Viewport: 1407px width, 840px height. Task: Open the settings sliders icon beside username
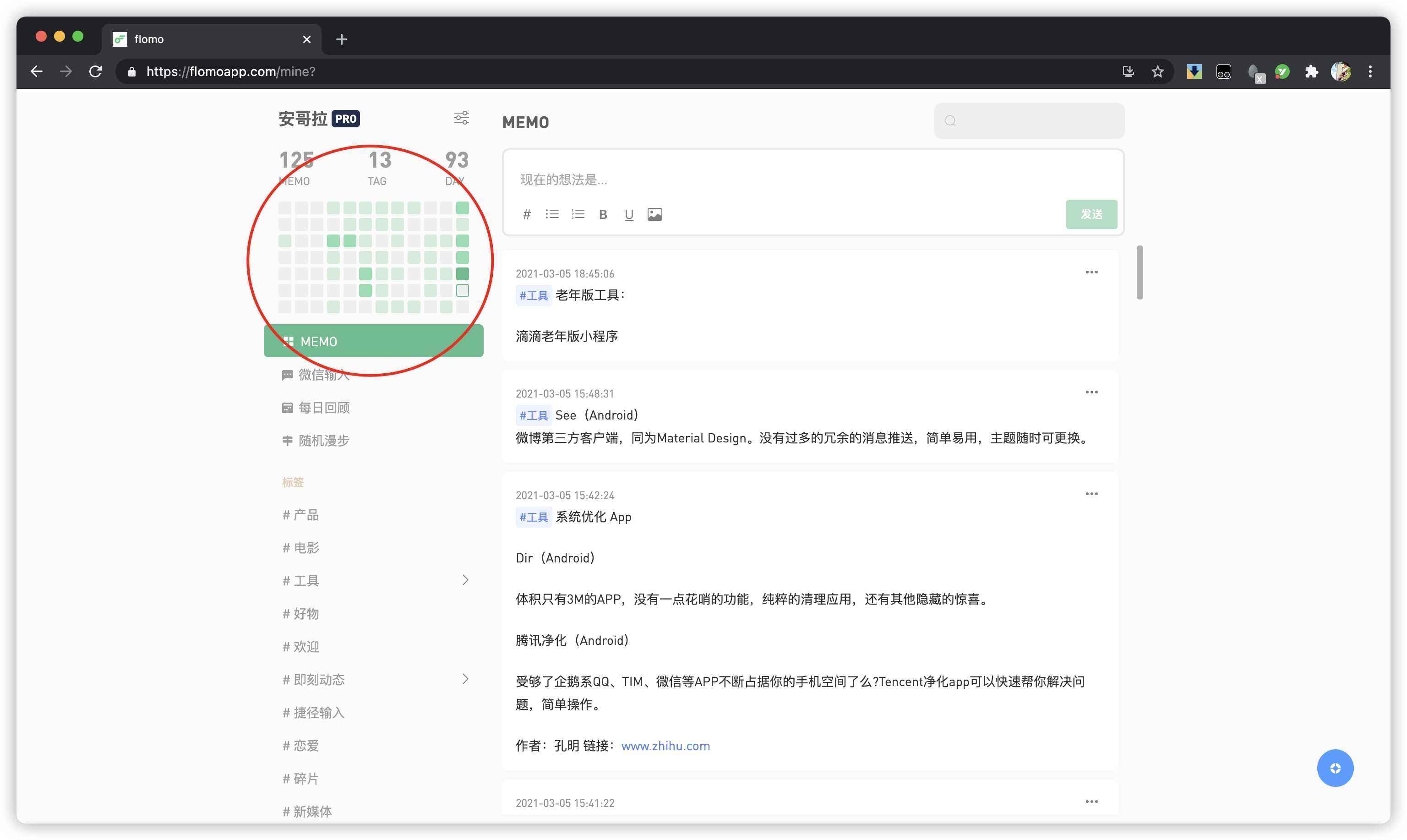[x=461, y=118]
